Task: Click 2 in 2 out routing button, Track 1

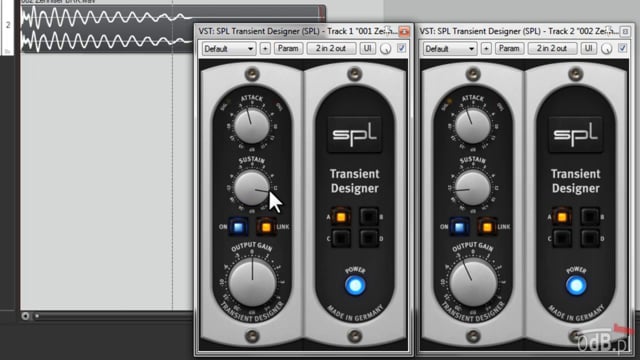Action: click(x=331, y=49)
